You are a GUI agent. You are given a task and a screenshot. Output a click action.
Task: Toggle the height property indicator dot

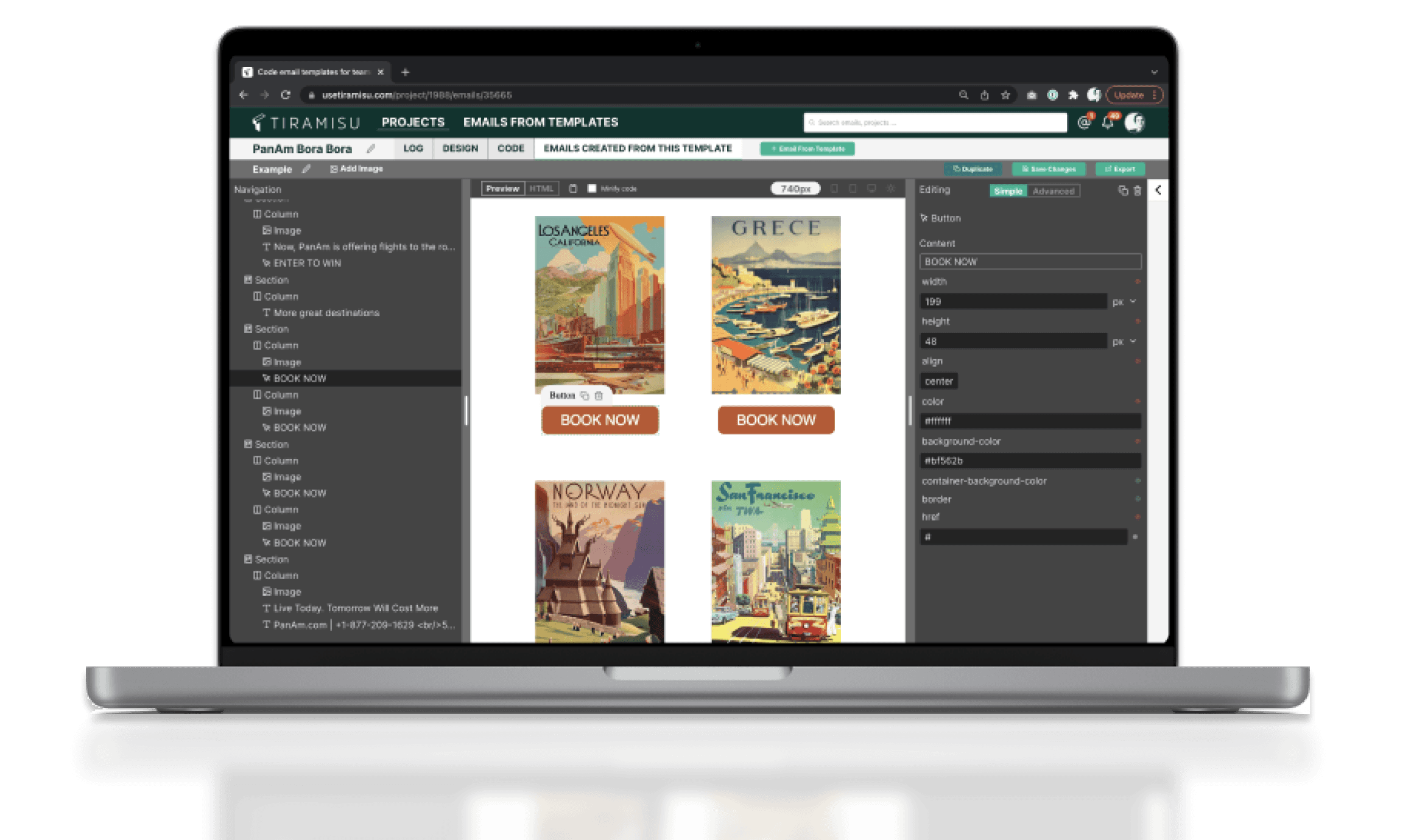pyautogui.click(x=1136, y=321)
